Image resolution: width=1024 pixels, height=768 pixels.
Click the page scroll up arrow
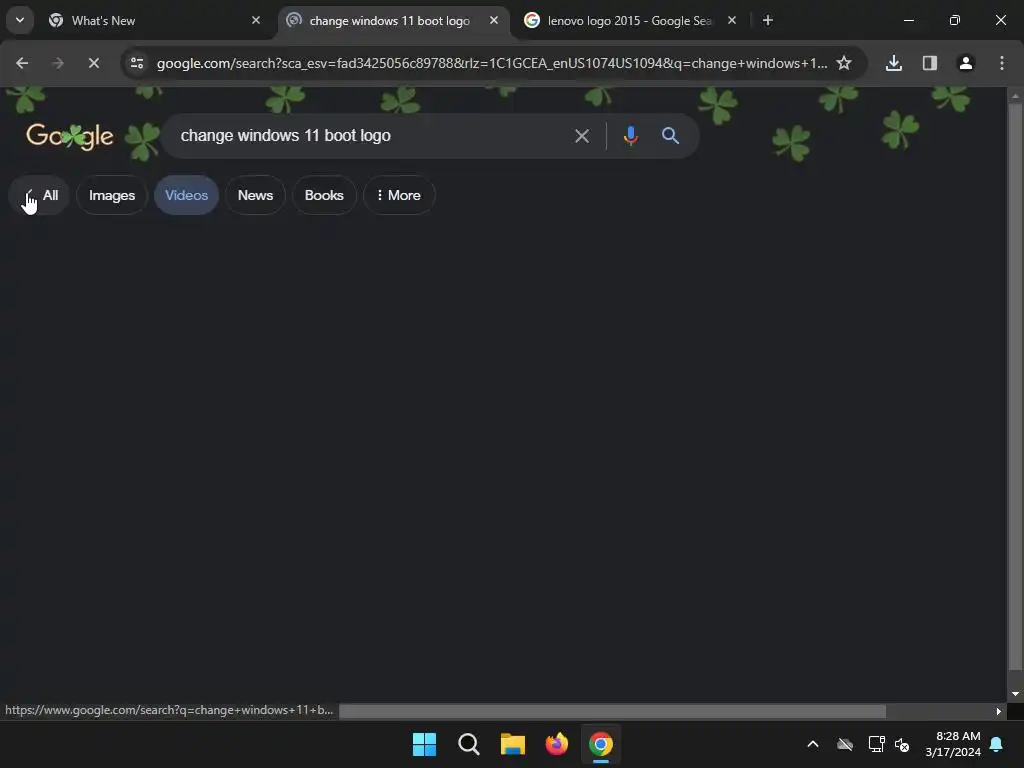[1015, 95]
